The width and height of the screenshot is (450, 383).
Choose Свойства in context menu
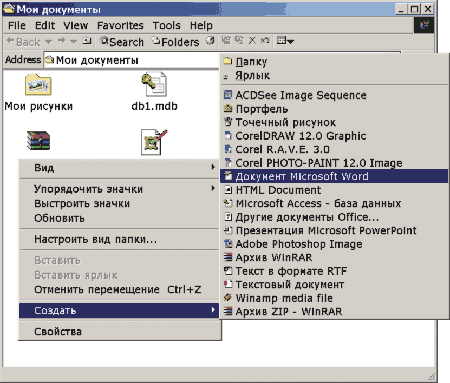(119, 331)
